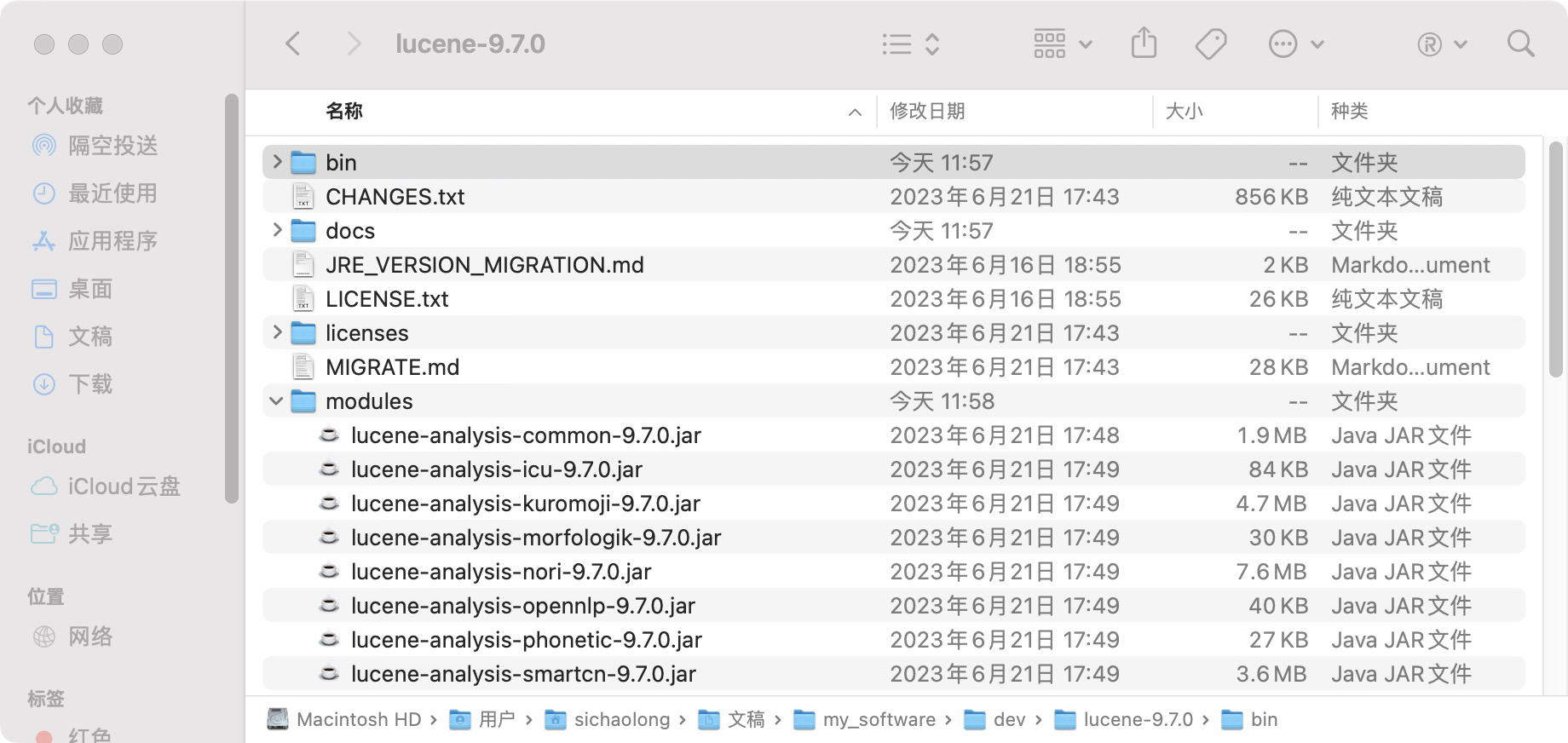Expand the licenses folder disclosure arrow
Viewport: 1568px width, 743px height.
(x=277, y=332)
